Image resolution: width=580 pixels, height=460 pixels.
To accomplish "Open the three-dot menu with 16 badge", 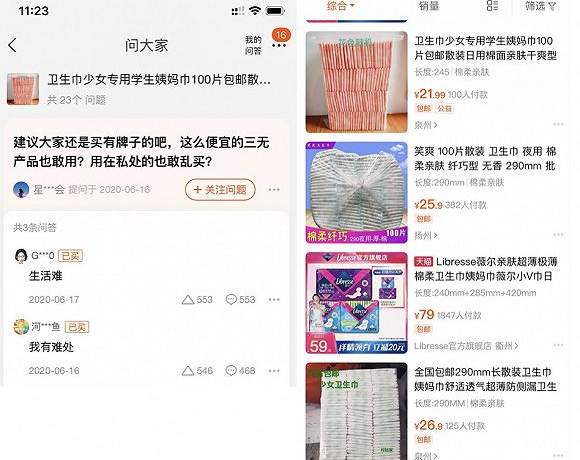I will pyautogui.click(x=279, y=45).
